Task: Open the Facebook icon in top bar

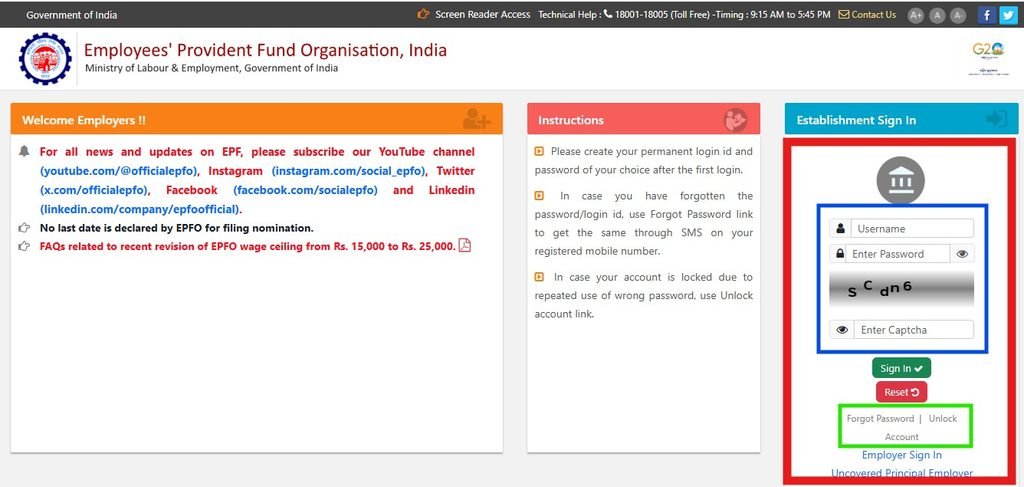Action: point(987,15)
